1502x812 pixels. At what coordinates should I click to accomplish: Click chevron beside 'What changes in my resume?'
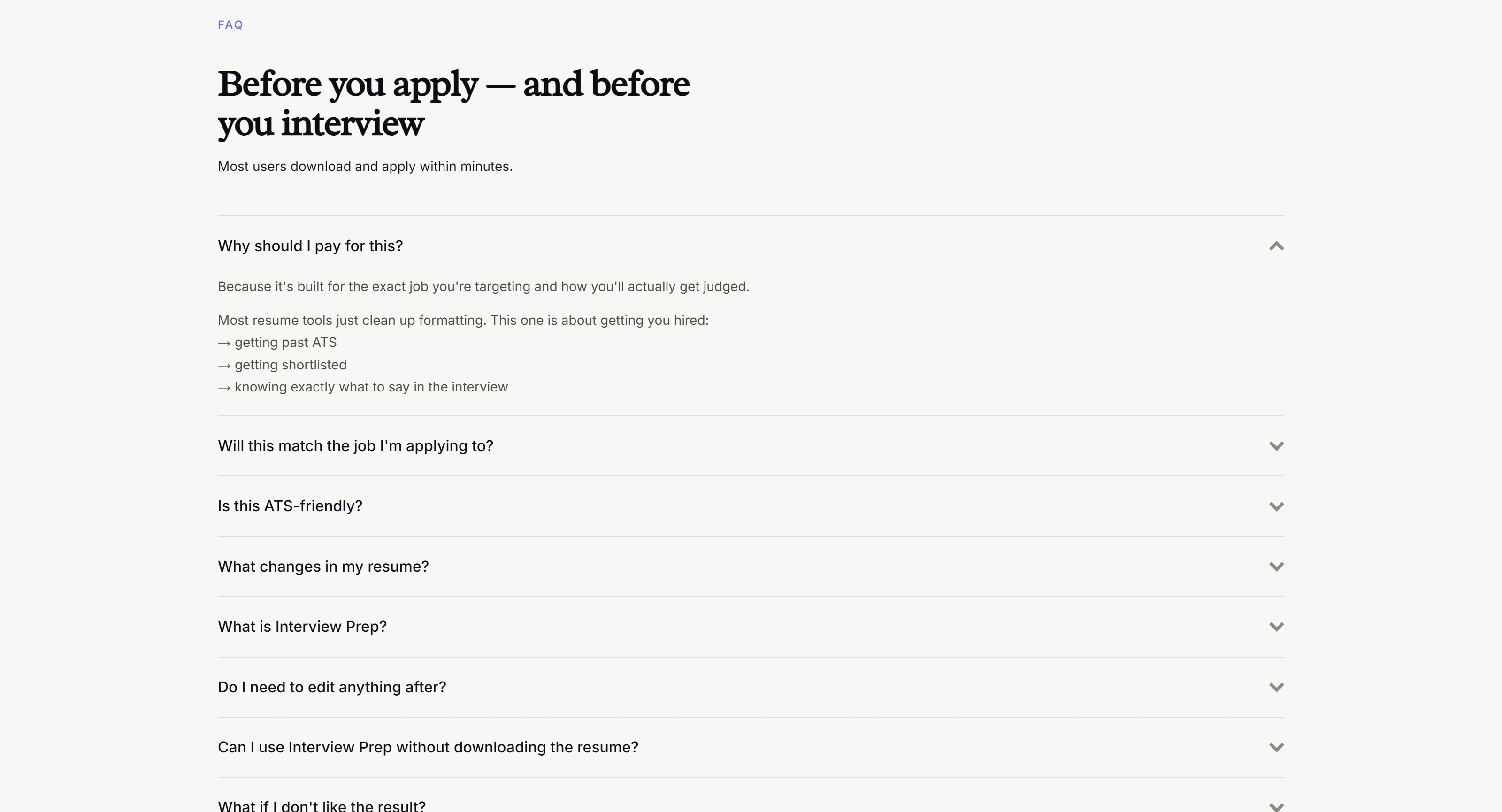pyautogui.click(x=1276, y=567)
